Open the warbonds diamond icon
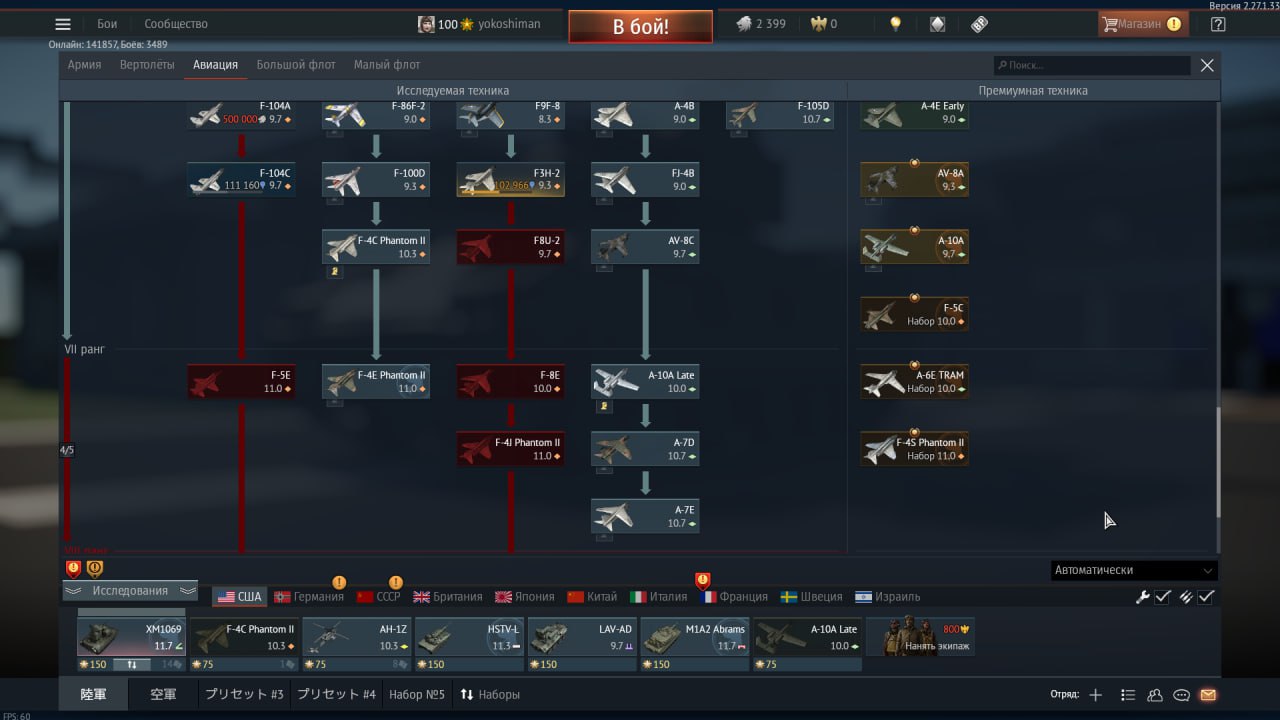 pyautogui.click(x=937, y=24)
